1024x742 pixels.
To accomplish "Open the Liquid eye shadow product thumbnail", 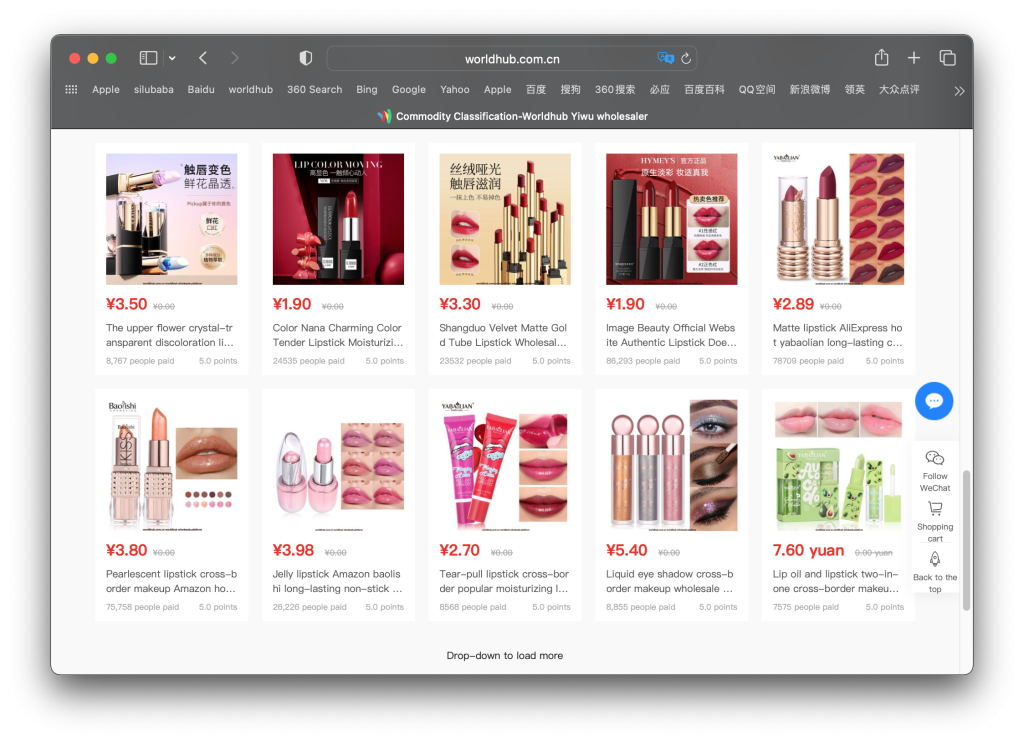I will [671, 465].
